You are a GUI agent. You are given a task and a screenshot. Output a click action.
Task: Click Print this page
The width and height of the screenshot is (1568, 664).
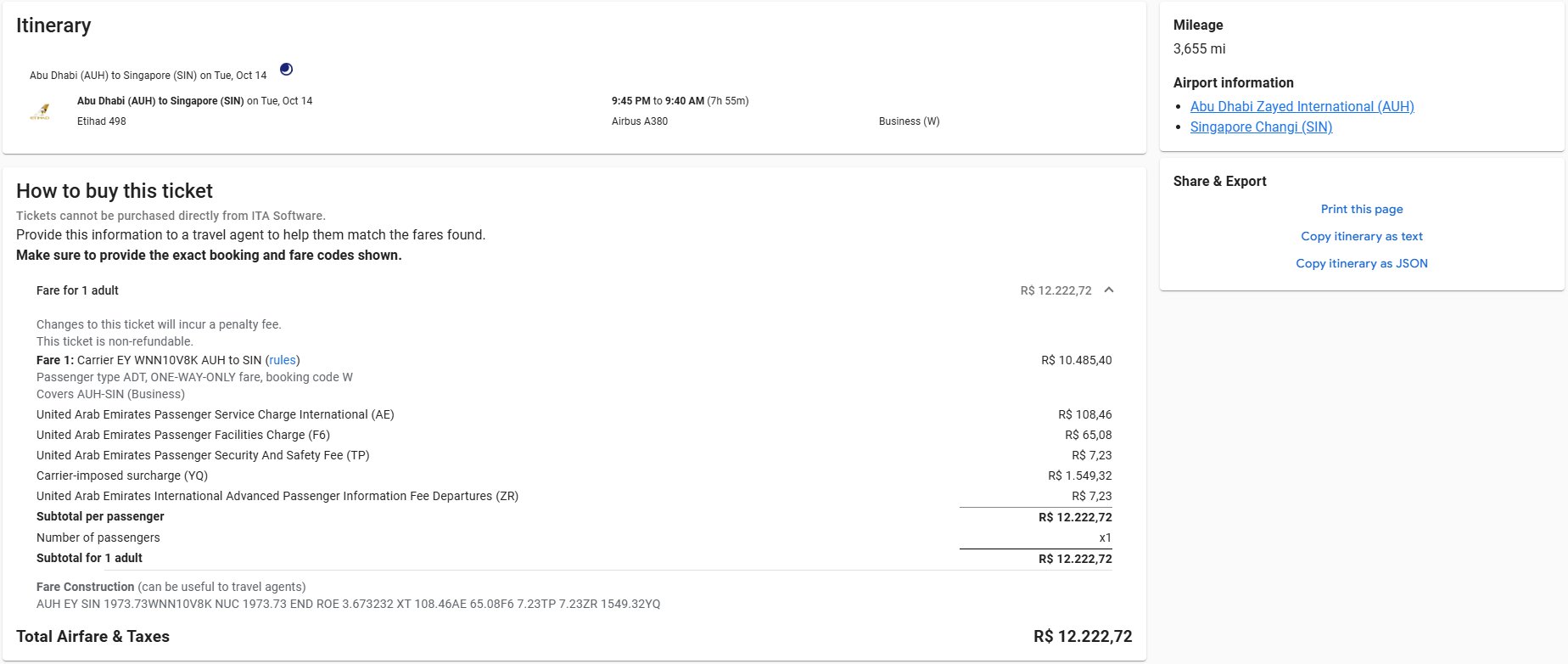click(1361, 209)
